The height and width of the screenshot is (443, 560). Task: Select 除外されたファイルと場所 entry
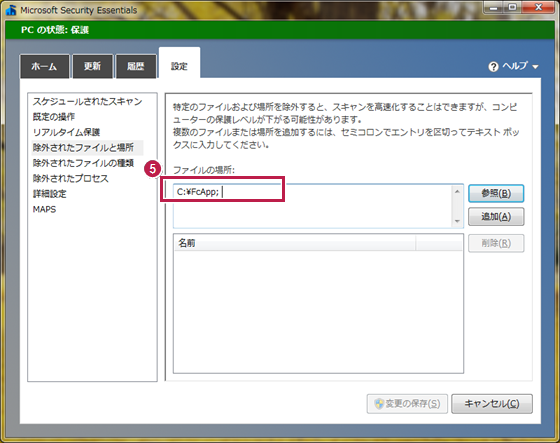click(88, 148)
